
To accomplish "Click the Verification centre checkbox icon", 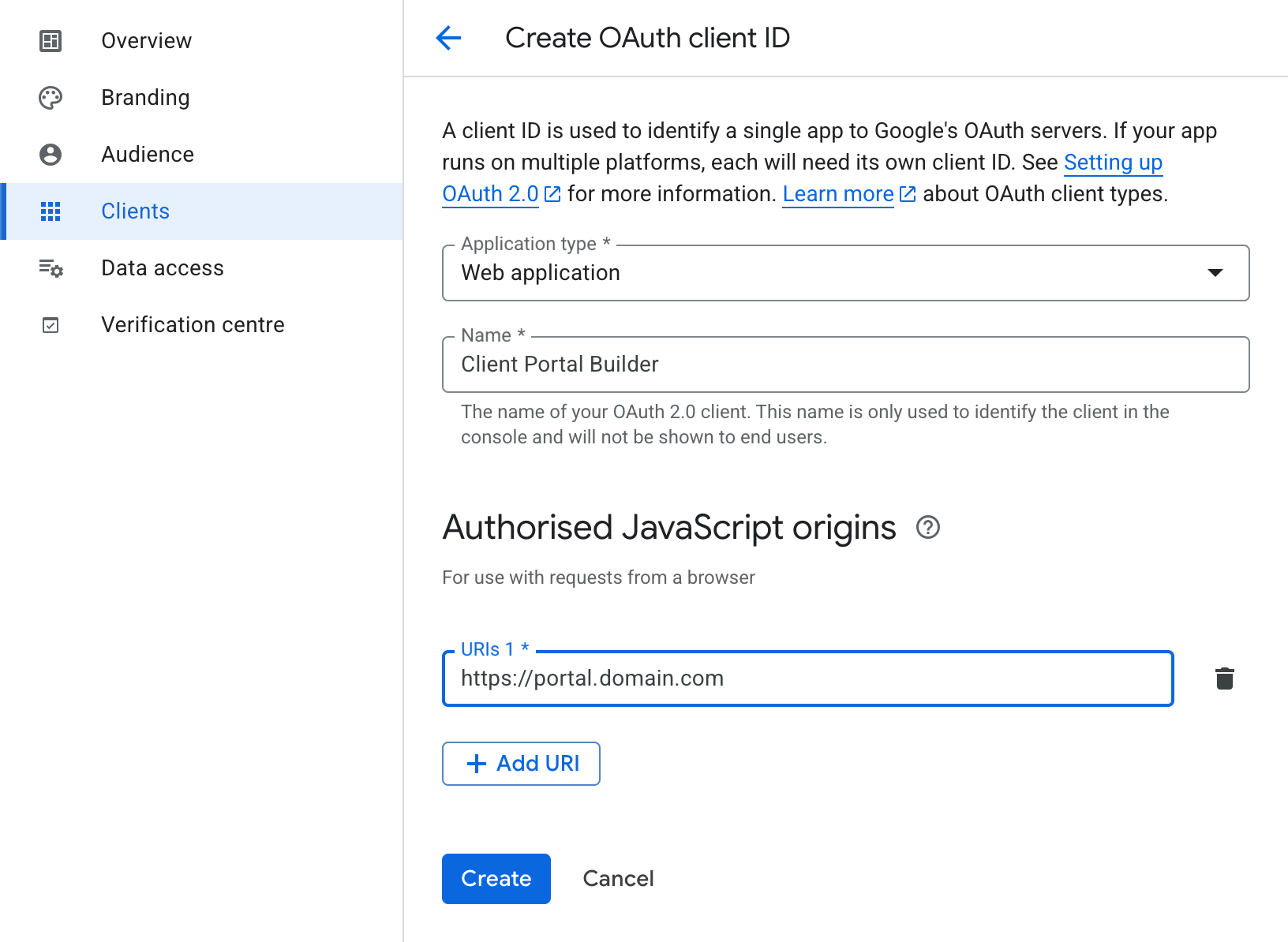I will (51, 325).
